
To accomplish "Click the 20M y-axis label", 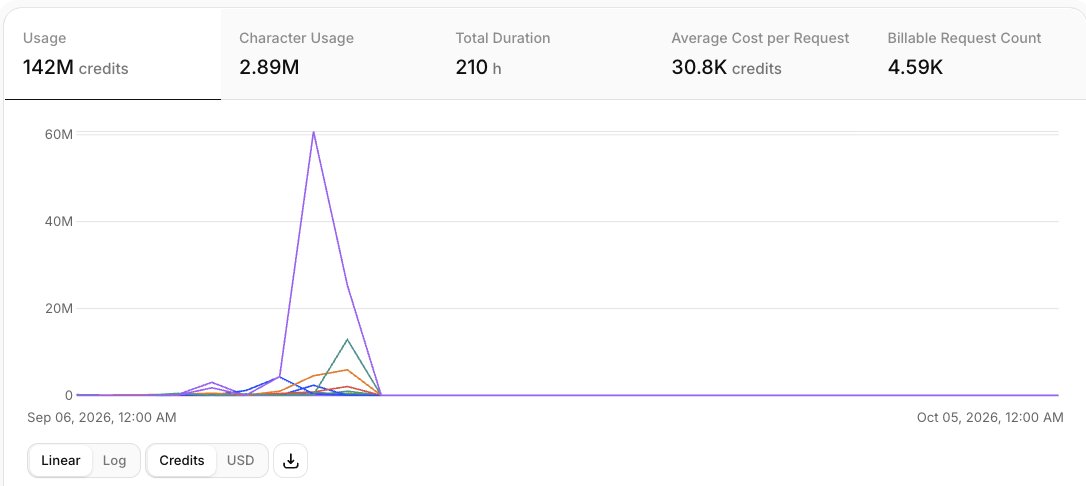I will pos(59,309).
